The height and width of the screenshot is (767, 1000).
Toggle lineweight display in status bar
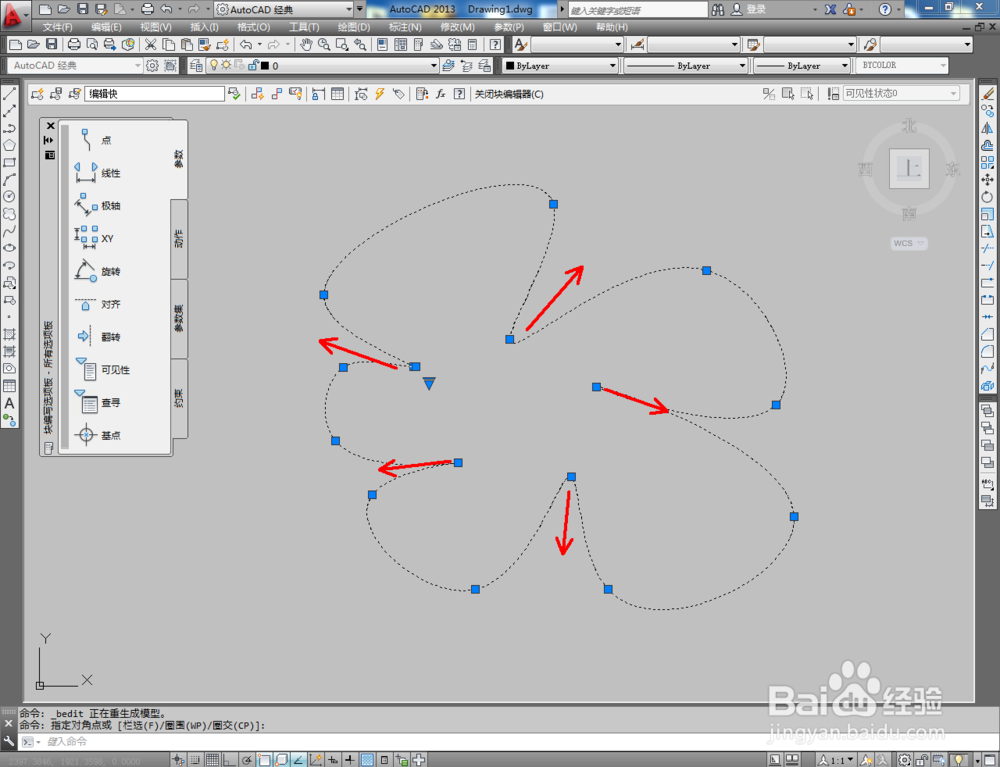tap(349, 759)
